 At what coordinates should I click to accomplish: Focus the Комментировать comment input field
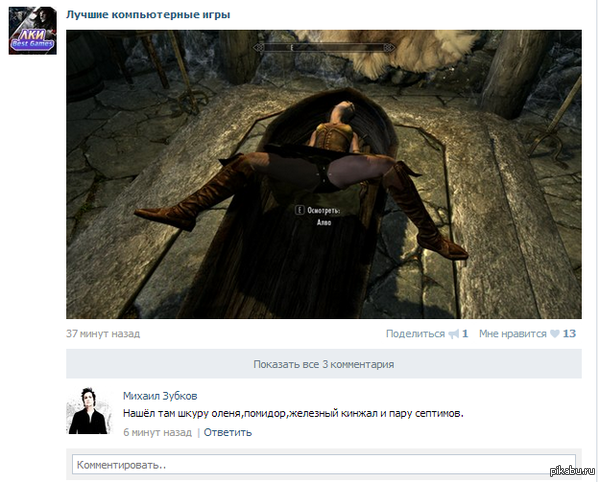324,465
